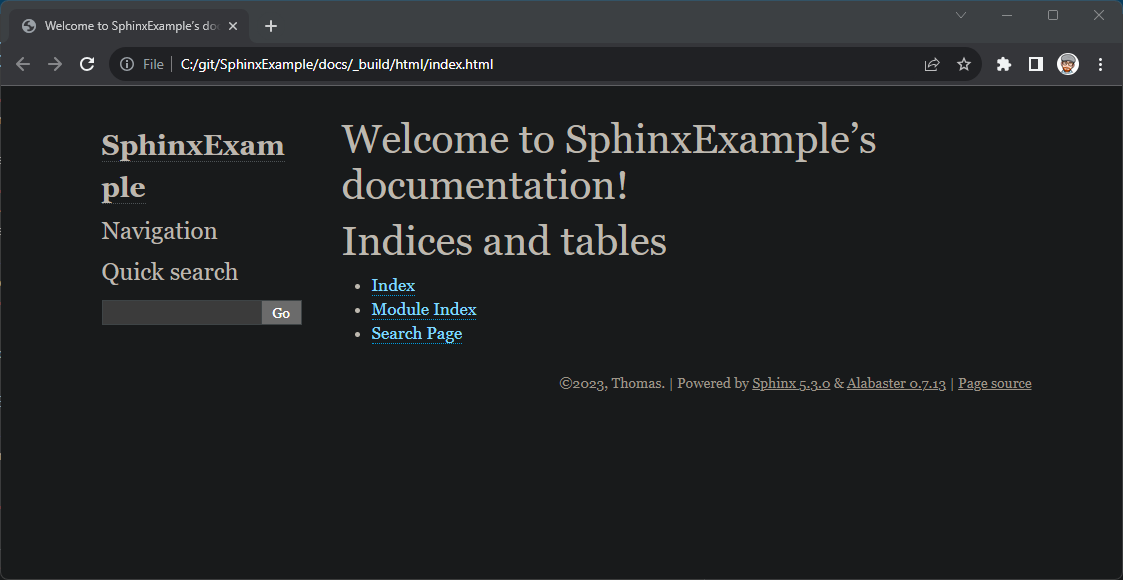
Task: Open the Module Index link
Action: click(x=424, y=309)
